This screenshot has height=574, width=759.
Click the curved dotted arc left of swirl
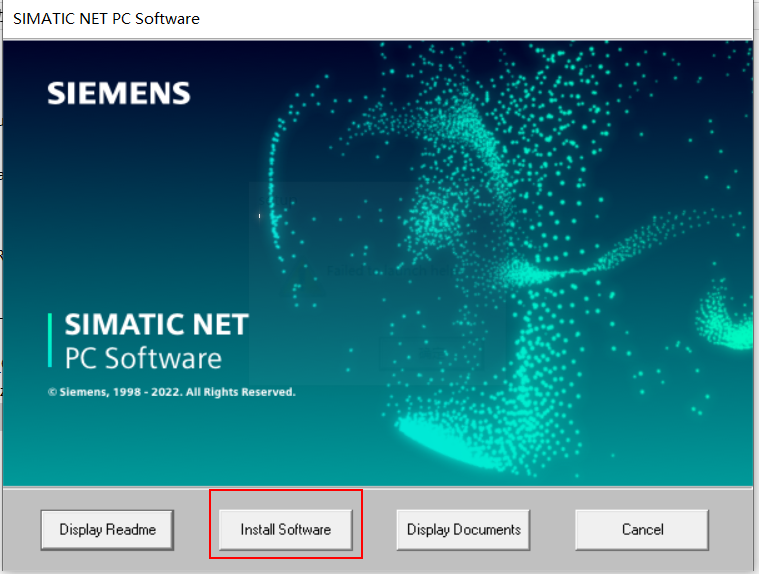(x=275, y=200)
